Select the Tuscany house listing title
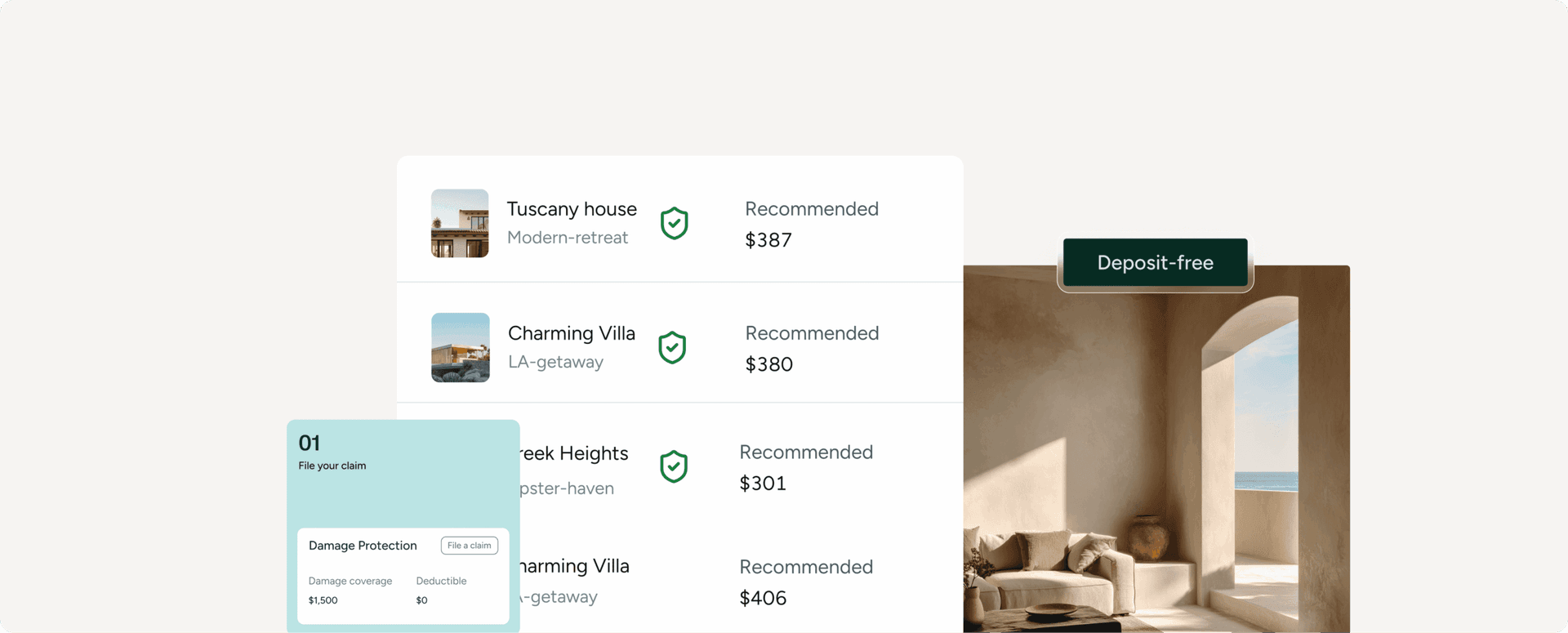Screen dimensions: 1568x633 click(x=572, y=209)
